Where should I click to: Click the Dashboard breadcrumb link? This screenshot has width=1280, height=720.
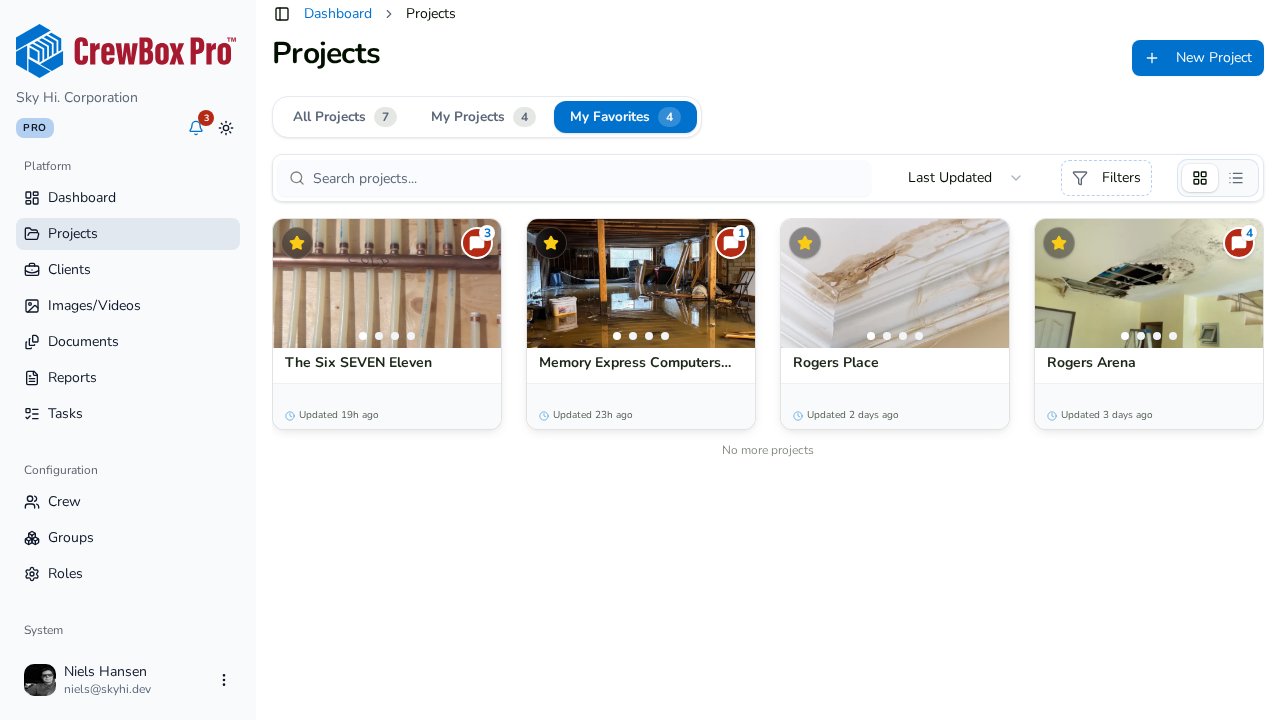coord(338,14)
